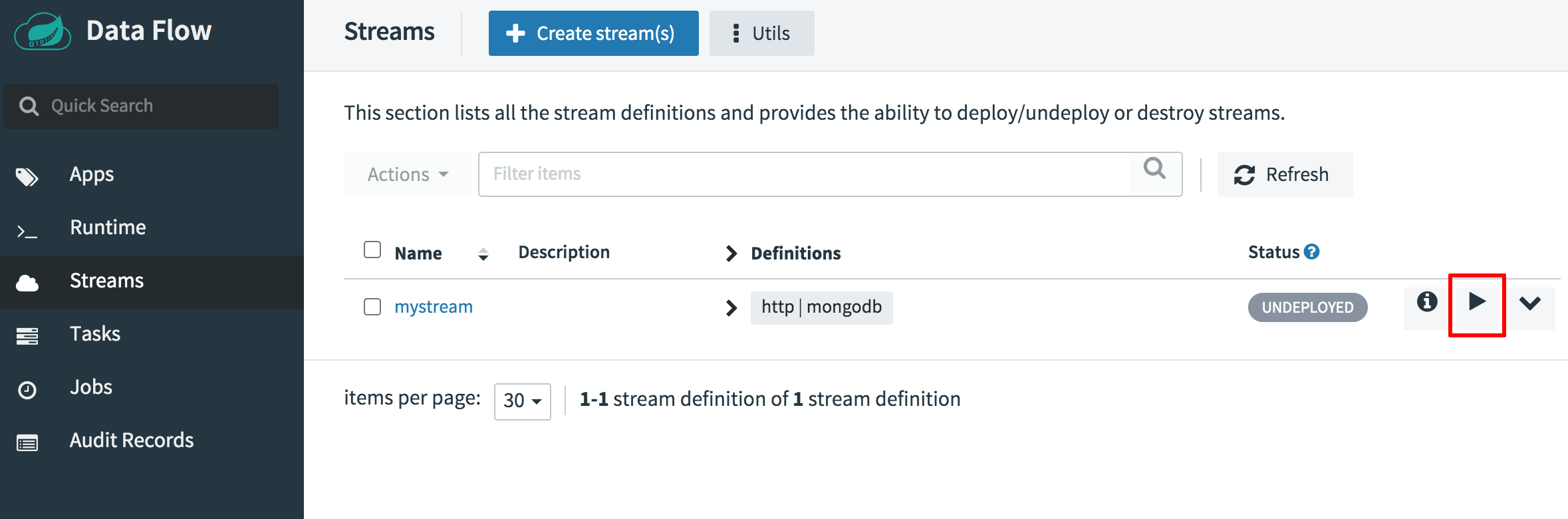Open the mystream link
Screen dimensions: 1568x519
pyautogui.click(x=434, y=307)
